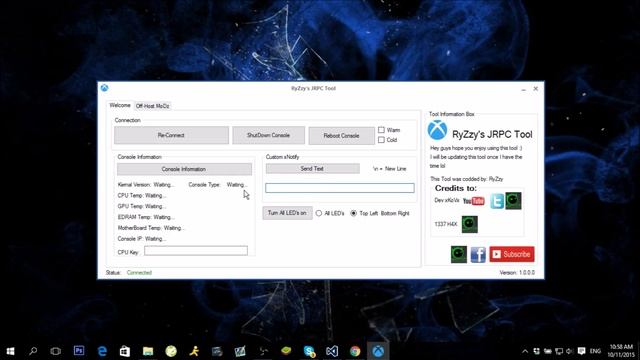The width and height of the screenshot is (640, 360).
Task: Enable the Warm reboot checkbox
Action: [x=381, y=130]
